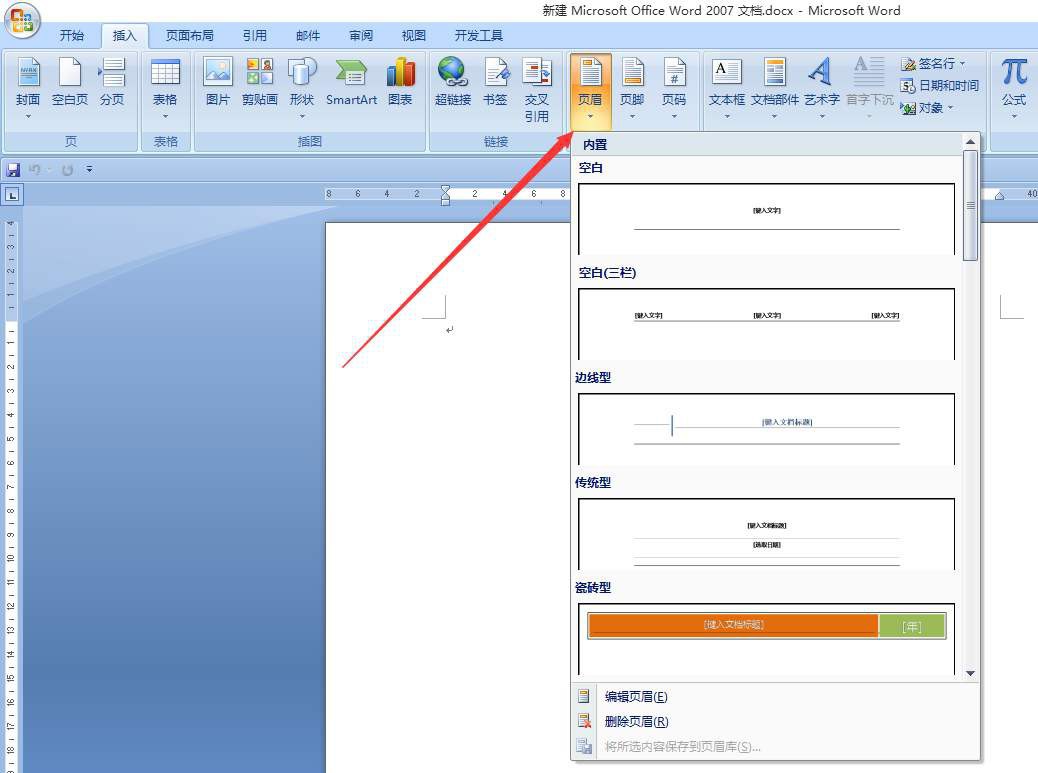Insert a hyperlink (超链接)
Viewport: 1038px width, 773px height.
453,83
